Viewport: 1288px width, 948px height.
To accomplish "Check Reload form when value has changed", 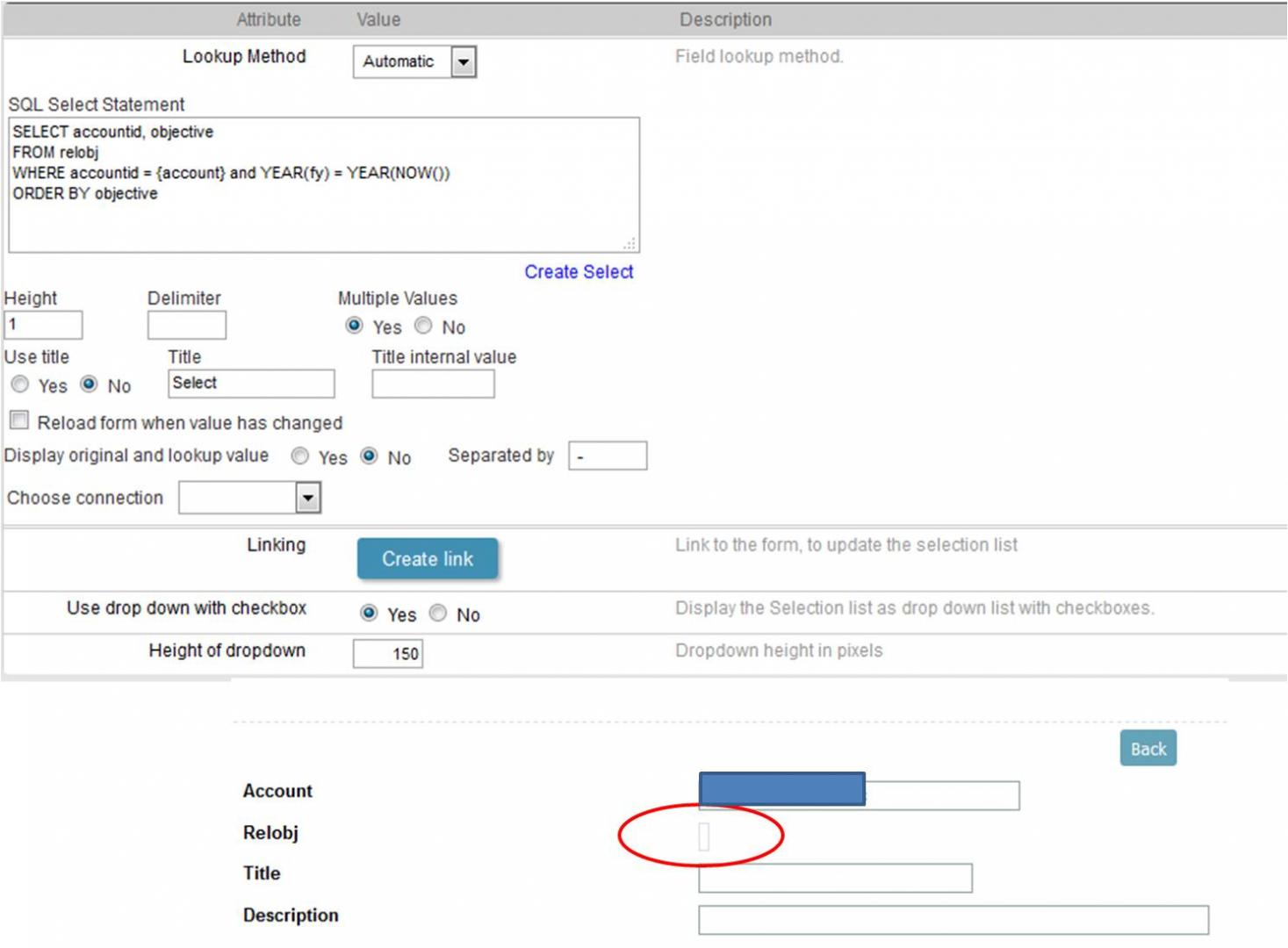I will click(18, 420).
